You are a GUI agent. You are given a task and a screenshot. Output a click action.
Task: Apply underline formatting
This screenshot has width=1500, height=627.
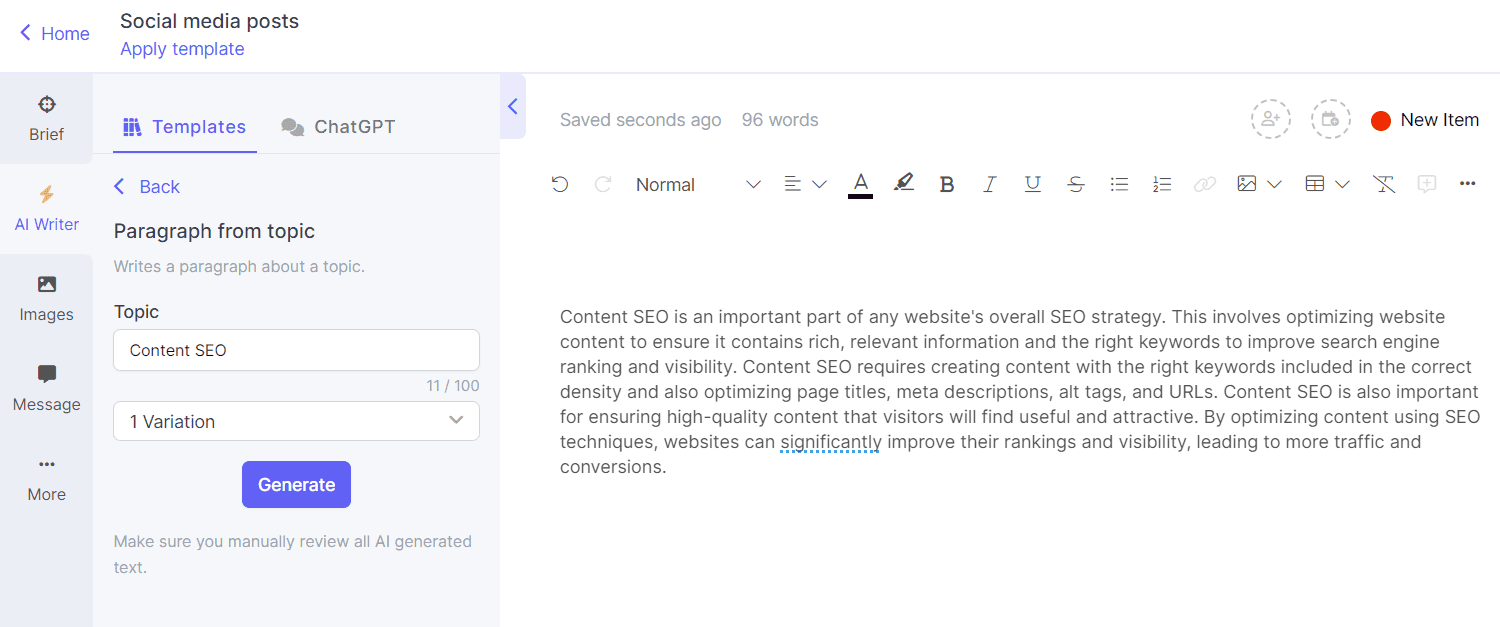[x=1033, y=184]
